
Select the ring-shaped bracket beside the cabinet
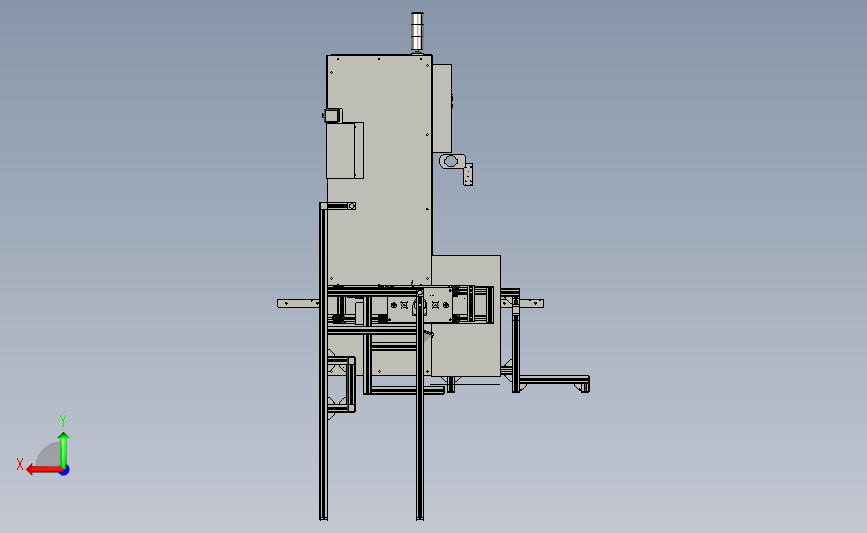[x=452, y=161]
